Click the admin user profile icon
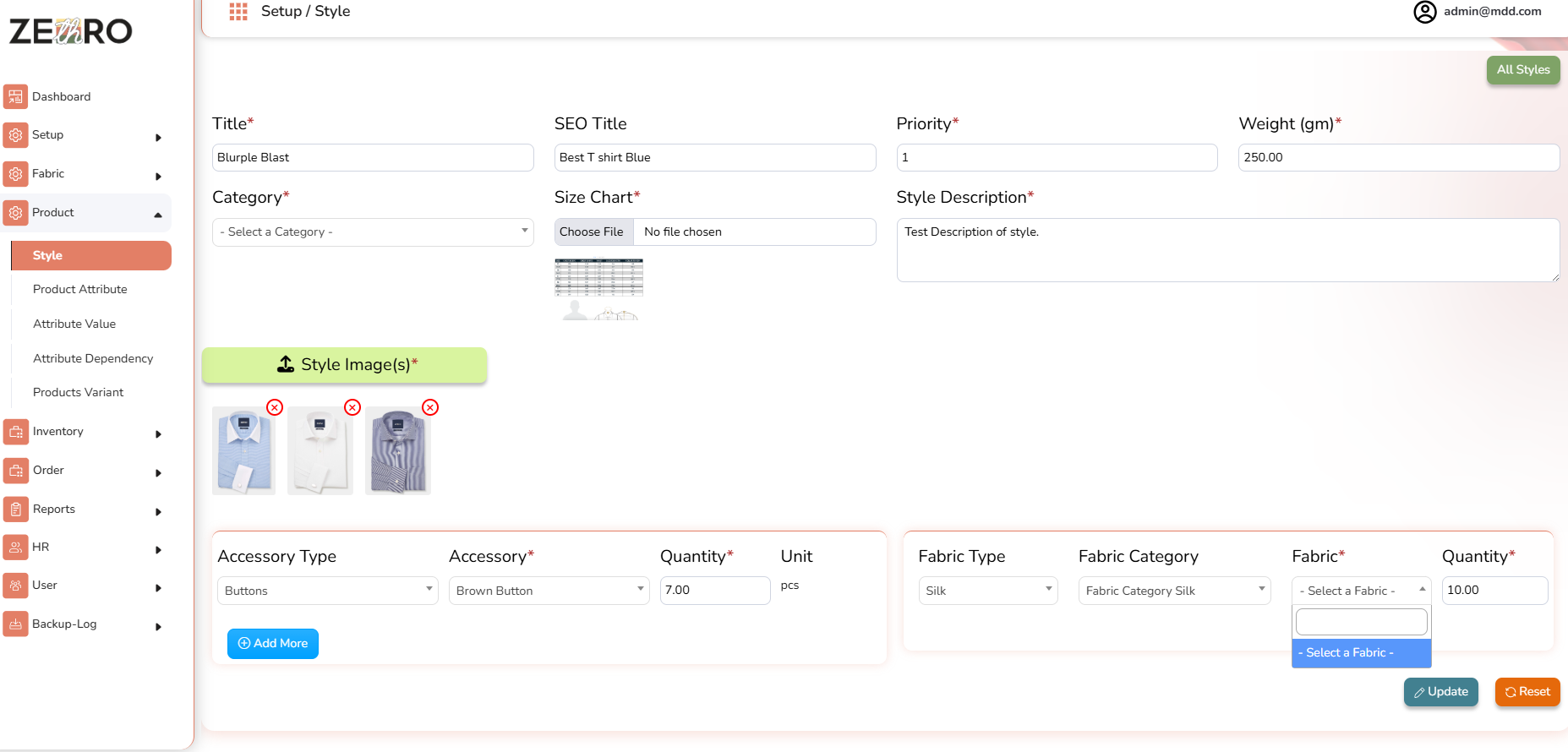Screen dimensions: 1568x752 [x=1424, y=12]
